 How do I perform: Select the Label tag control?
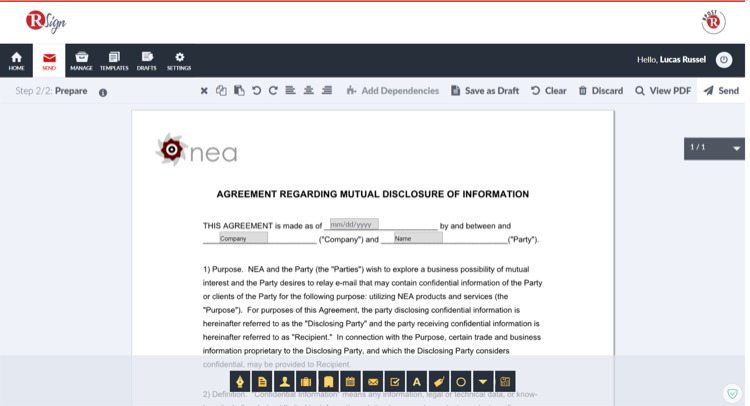tap(439, 382)
